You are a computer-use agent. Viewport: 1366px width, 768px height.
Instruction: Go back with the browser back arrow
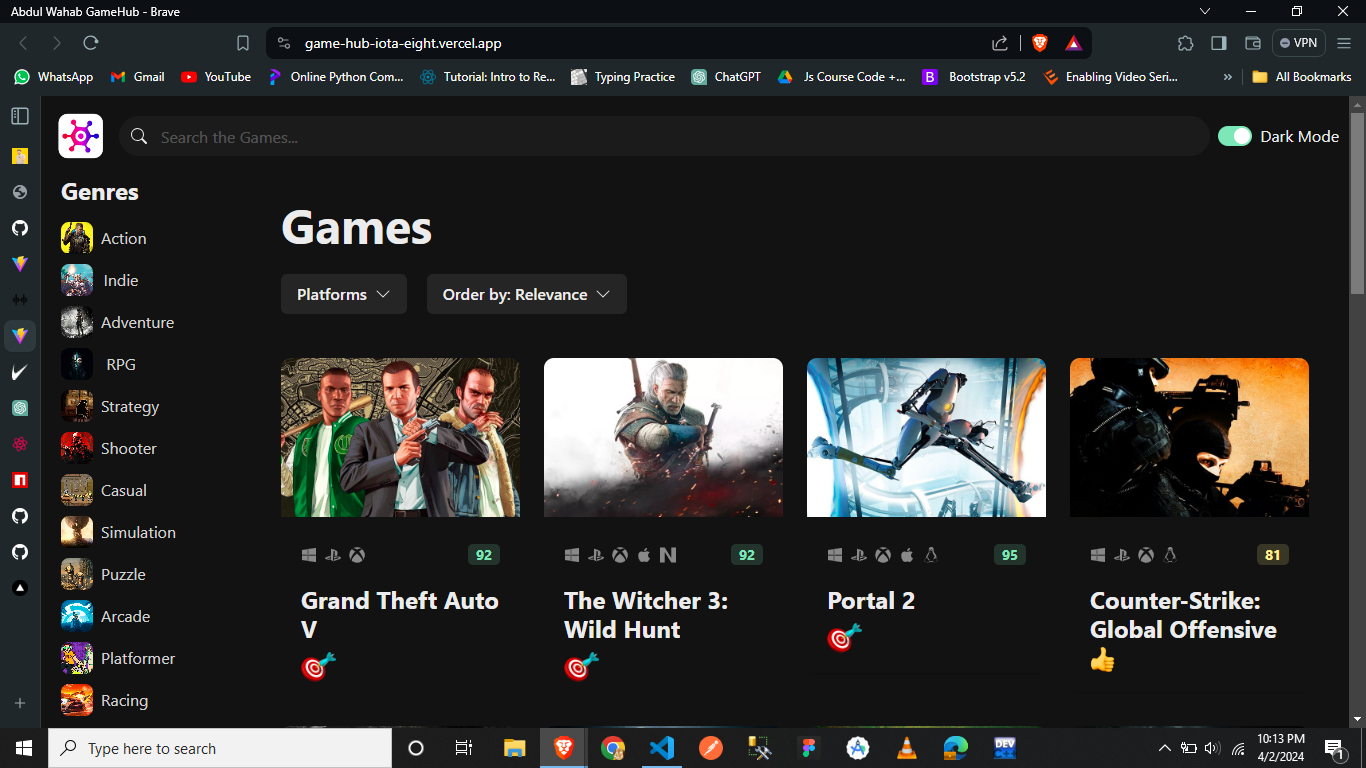click(24, 43)
